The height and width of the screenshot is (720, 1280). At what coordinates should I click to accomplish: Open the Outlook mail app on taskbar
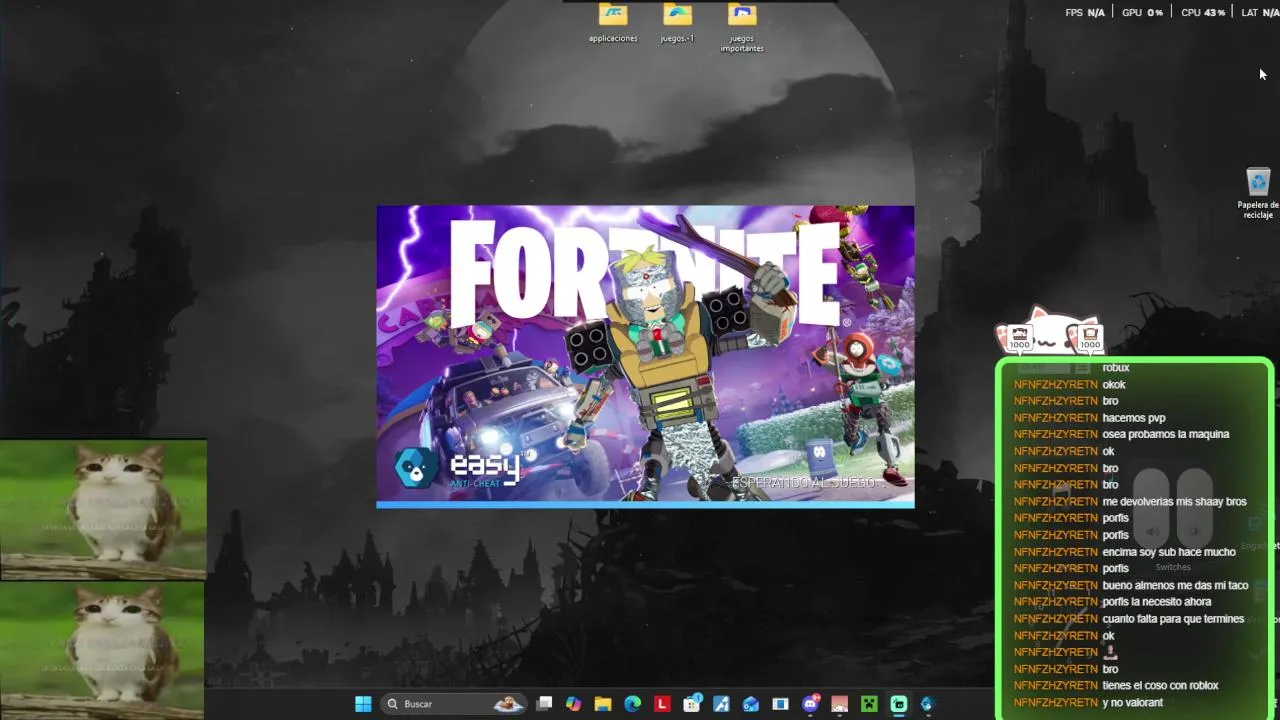pos(751,704)
